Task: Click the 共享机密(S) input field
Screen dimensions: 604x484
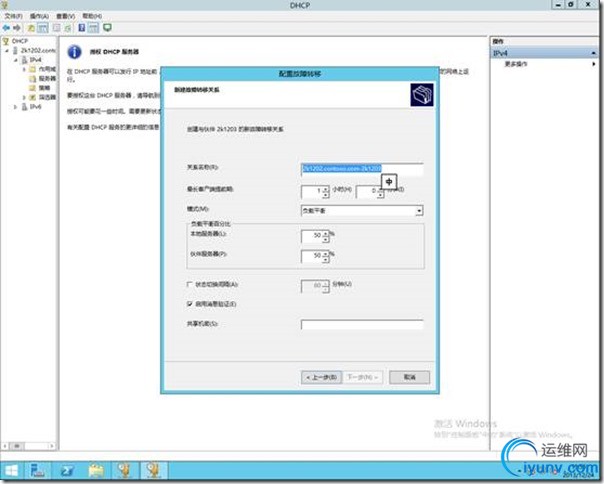Action: tap(362, 324)
